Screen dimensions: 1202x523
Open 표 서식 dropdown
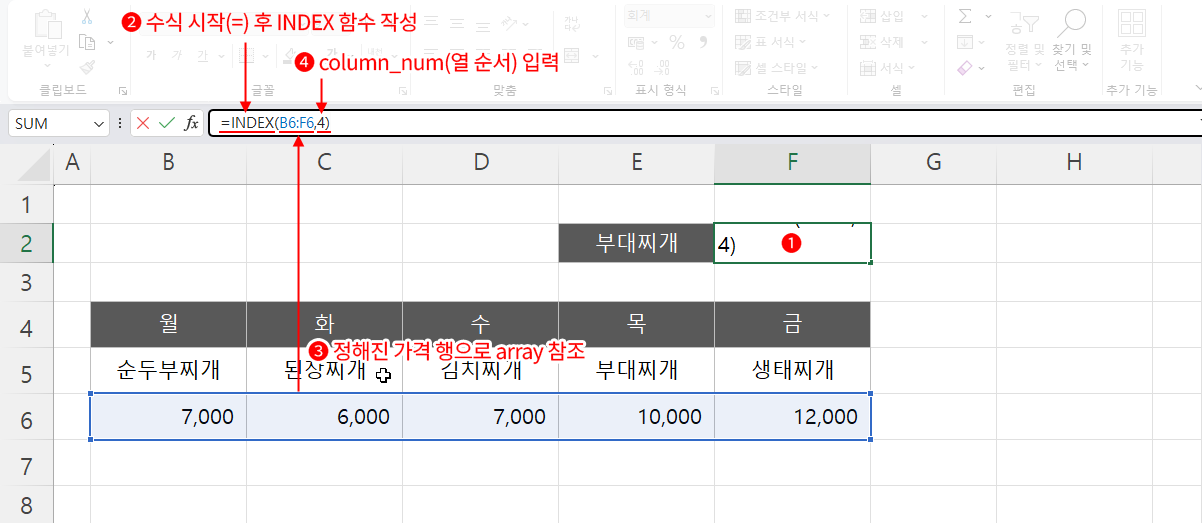[x=771, y=42]
